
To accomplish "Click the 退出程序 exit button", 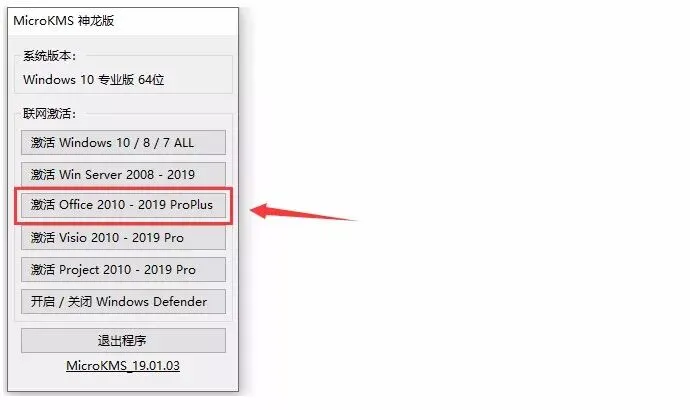I will (123, 340).
